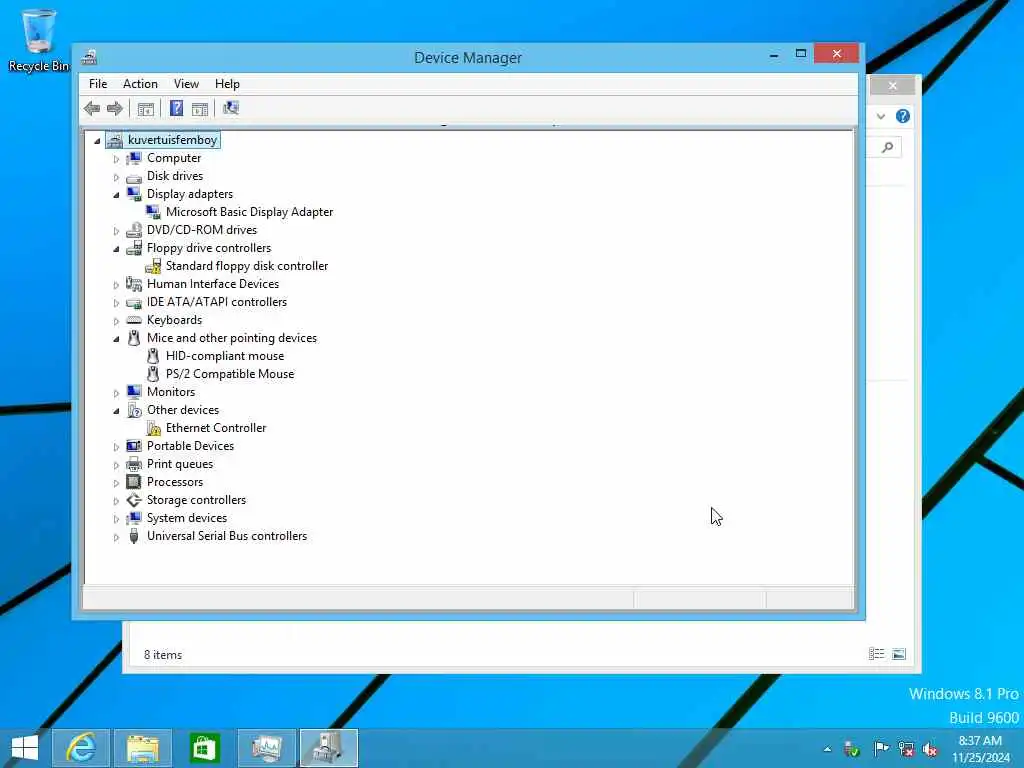Click the PS/2 Compatible Mouse icon
The width and height of the screenshot is (1024, 768).
(x=153, y=374)
